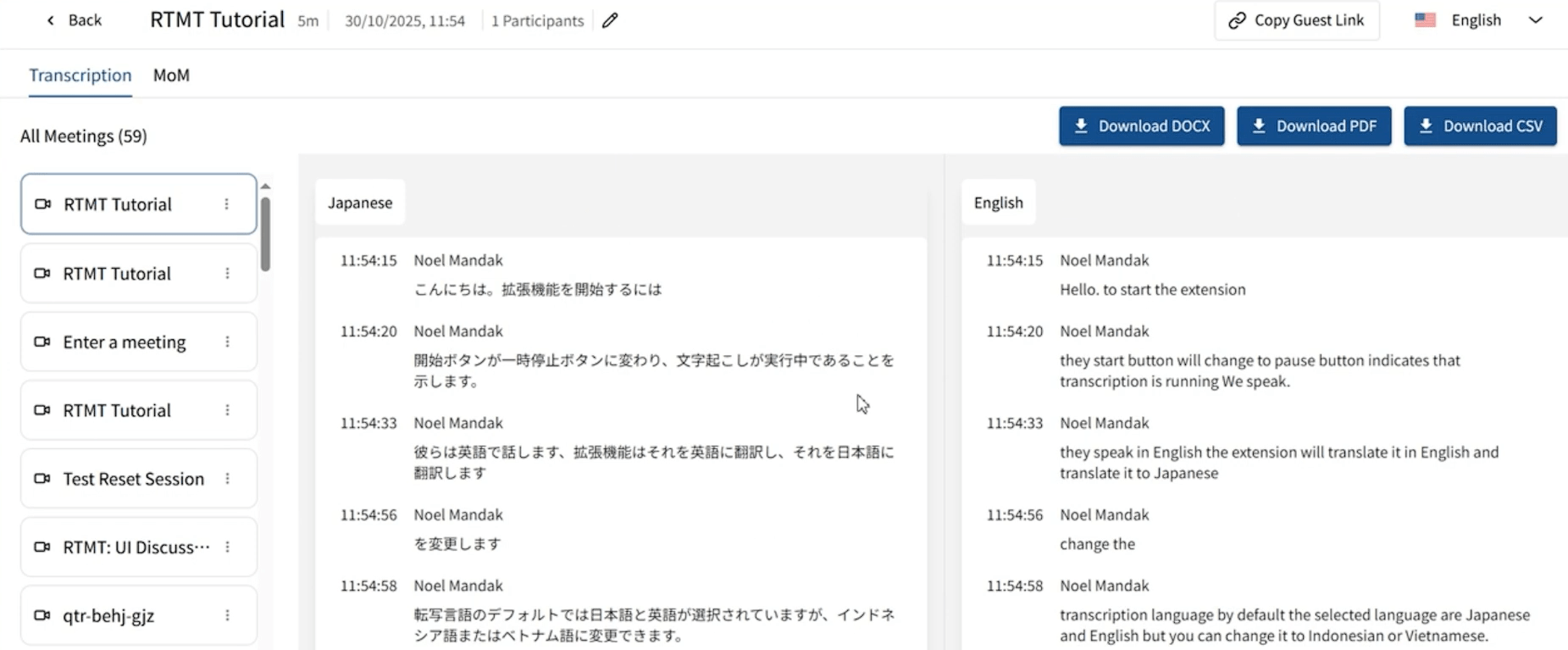Click camera icon beside Test Reset Session
The image size is (1568, 650).
[x=42, y=479]
